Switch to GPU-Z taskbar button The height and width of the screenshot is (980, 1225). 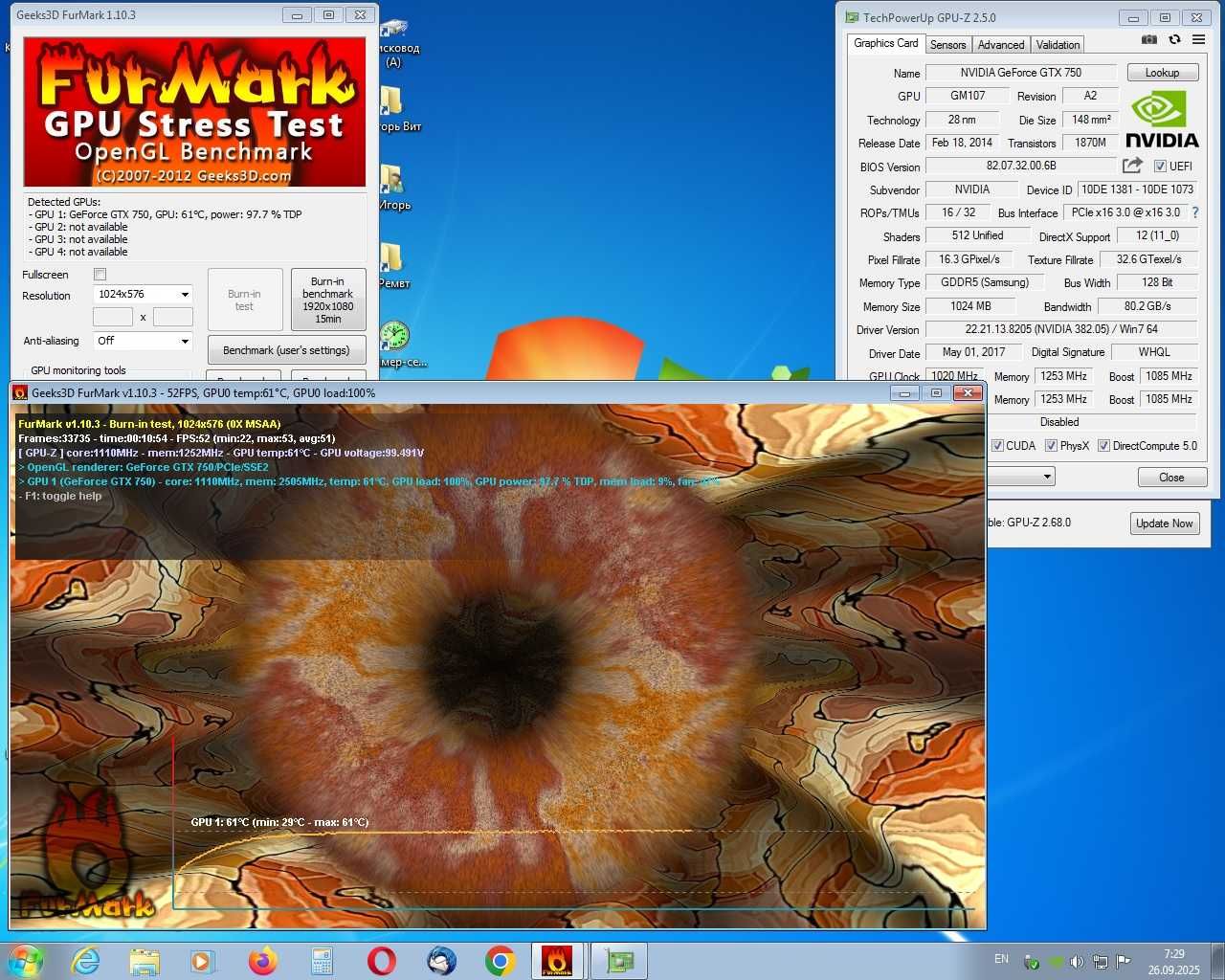tap(618, 961)
